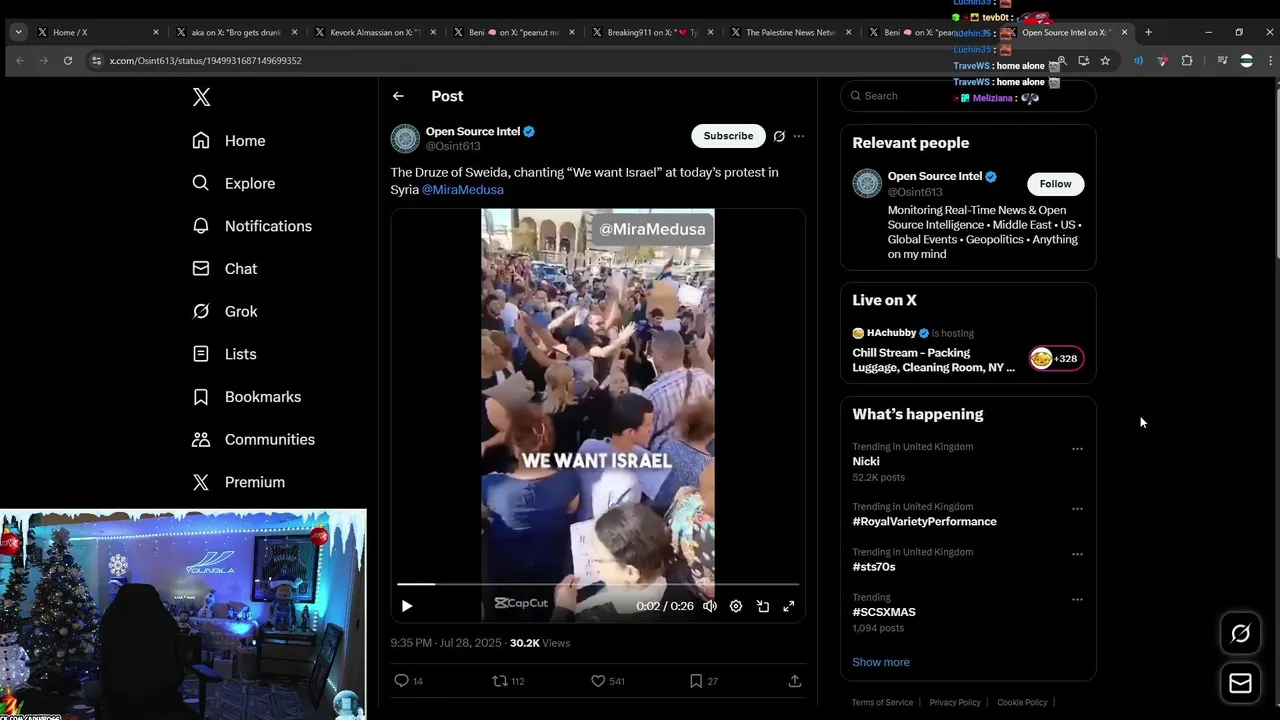This screenshot has width=1280, height=720.
Task: Switch to The Palestine News Network tab
Action: 791,32
